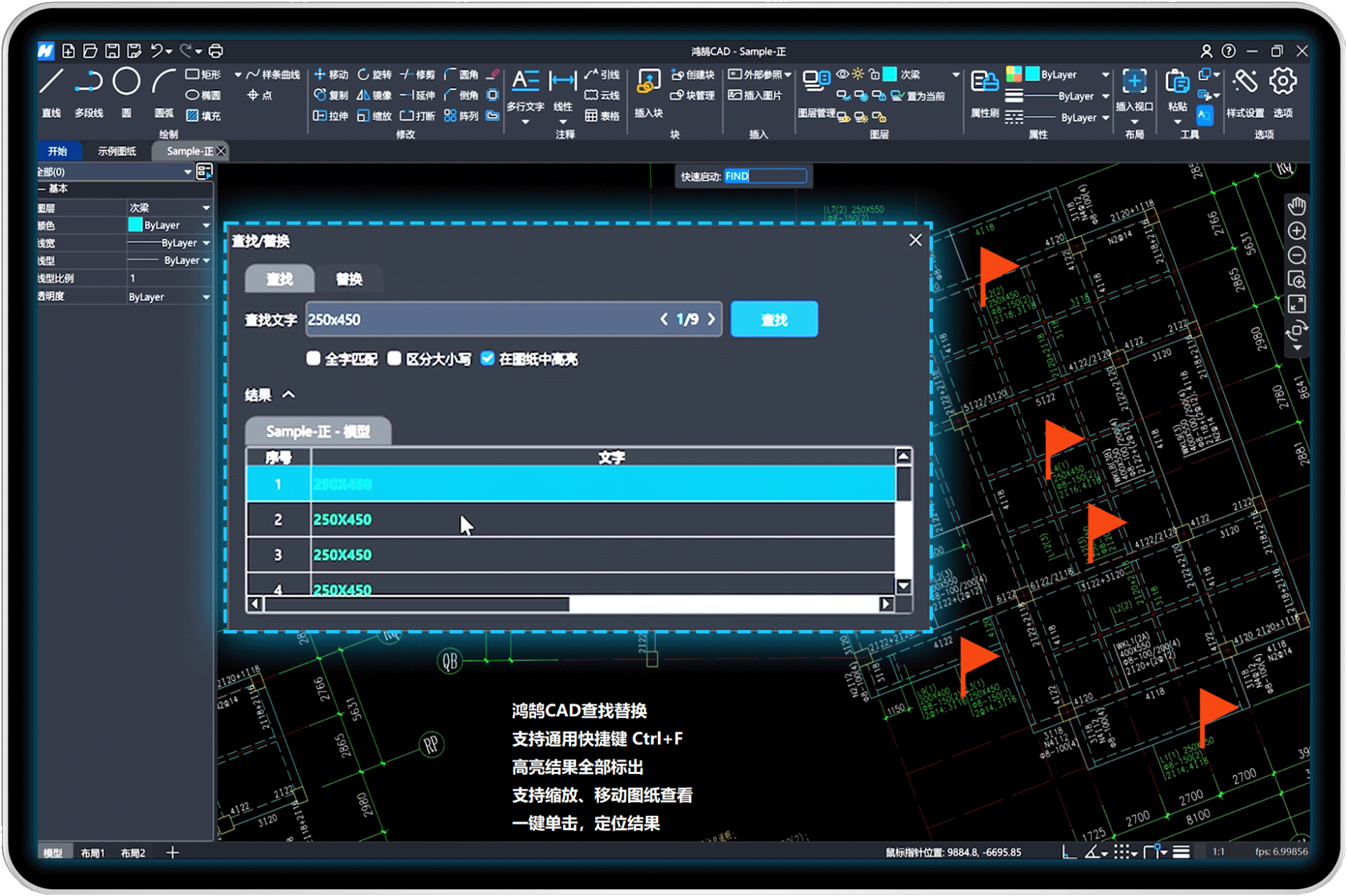The image size is (1347, 896).
Task: Toggle the layer lock icon
Action: 874,74
